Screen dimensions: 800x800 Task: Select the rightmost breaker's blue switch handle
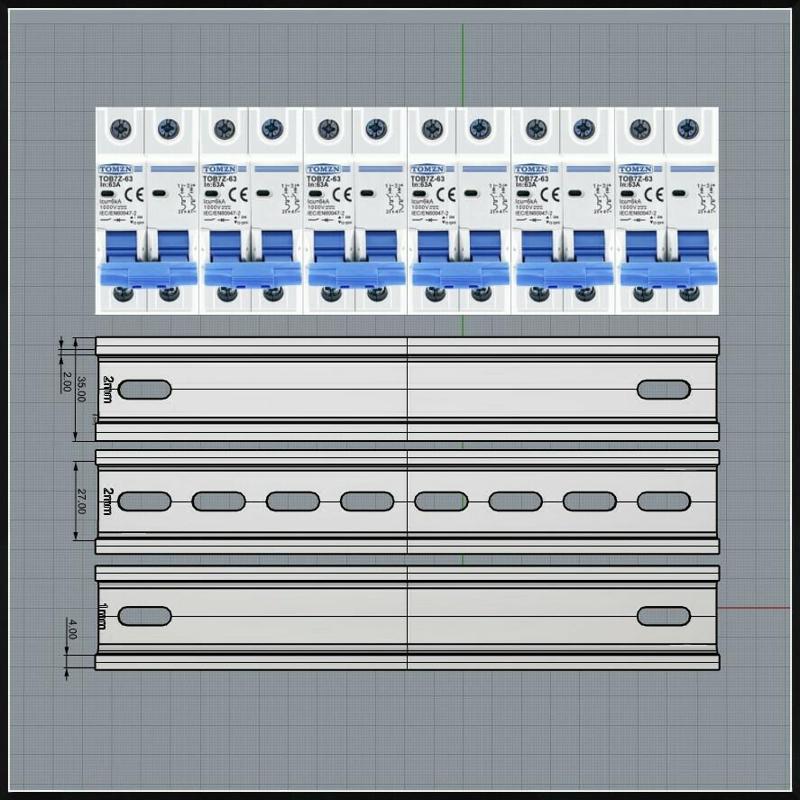pyautogui.click(x=669, y=274)
